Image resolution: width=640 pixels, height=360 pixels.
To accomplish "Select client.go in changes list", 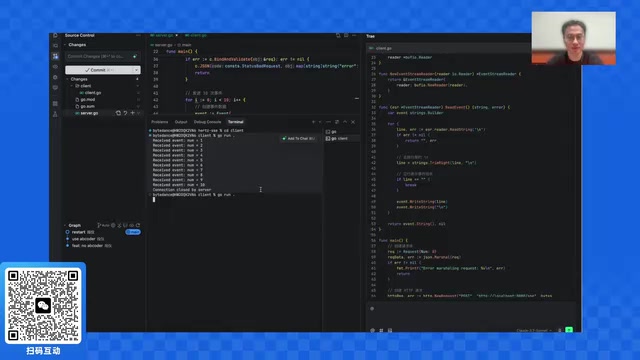I will [x=93, y=93].
